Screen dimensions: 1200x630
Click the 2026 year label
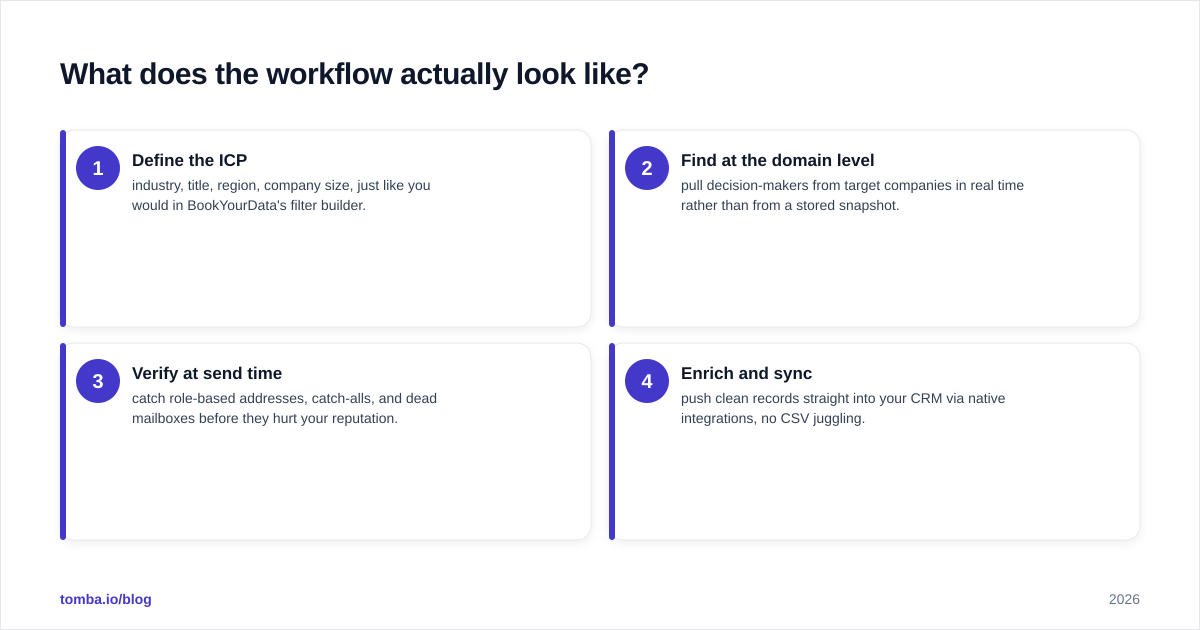(x=1124, y=599)
